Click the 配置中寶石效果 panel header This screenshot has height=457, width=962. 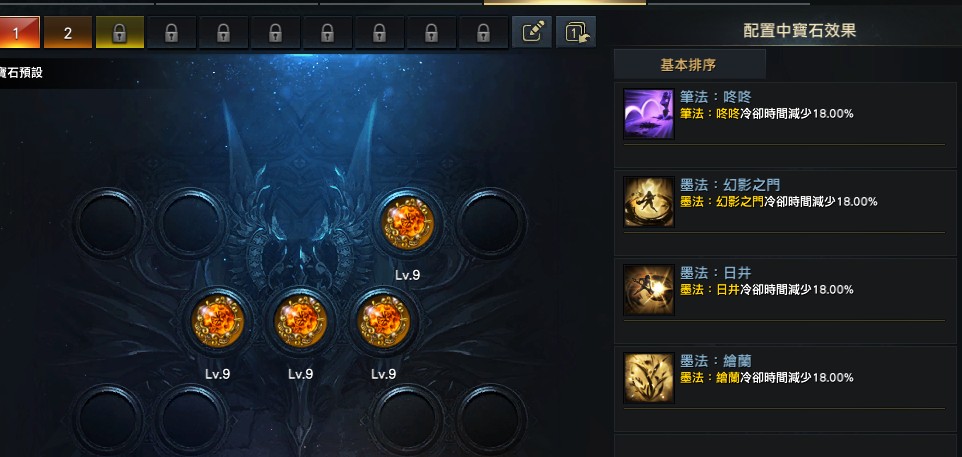click(x=799, y=31)
